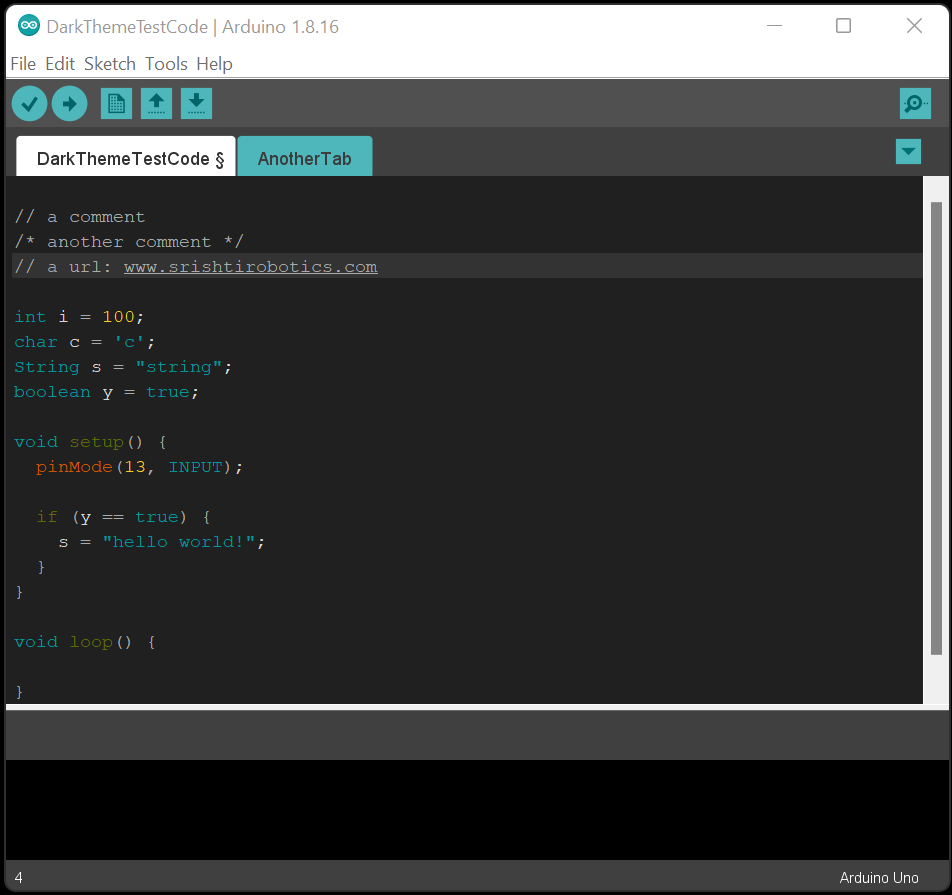Open the Tools menu

coord(166,64)
